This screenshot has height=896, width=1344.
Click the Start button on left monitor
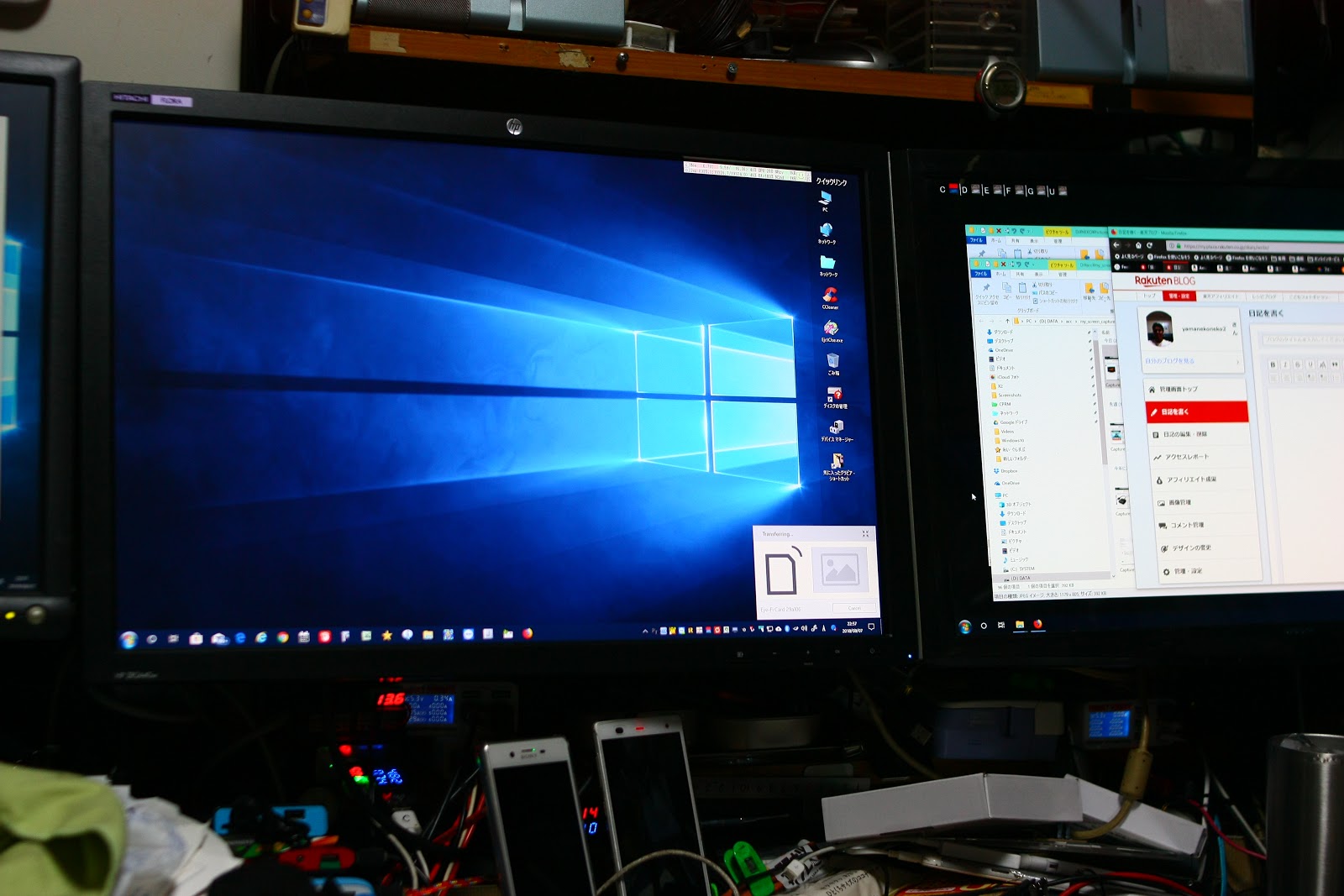point(129,640)
